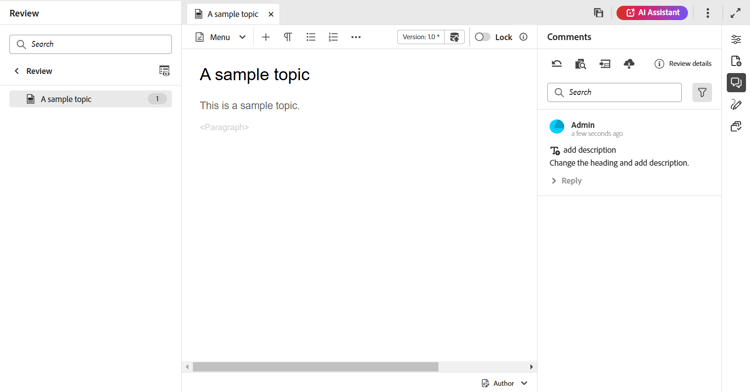This screenshot has width=750, height=392.
Task: Select A sample topic in review list
Action: (90, 99)
